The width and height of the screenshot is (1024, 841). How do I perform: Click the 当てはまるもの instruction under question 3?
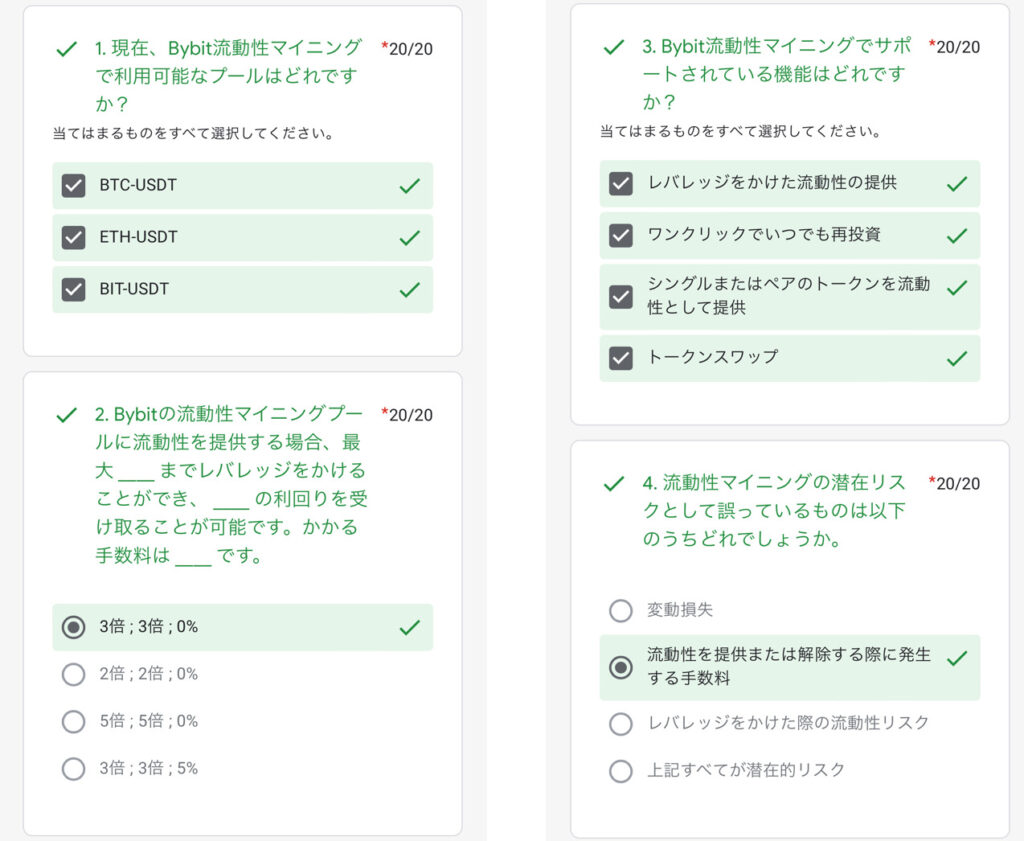(741, 132)
